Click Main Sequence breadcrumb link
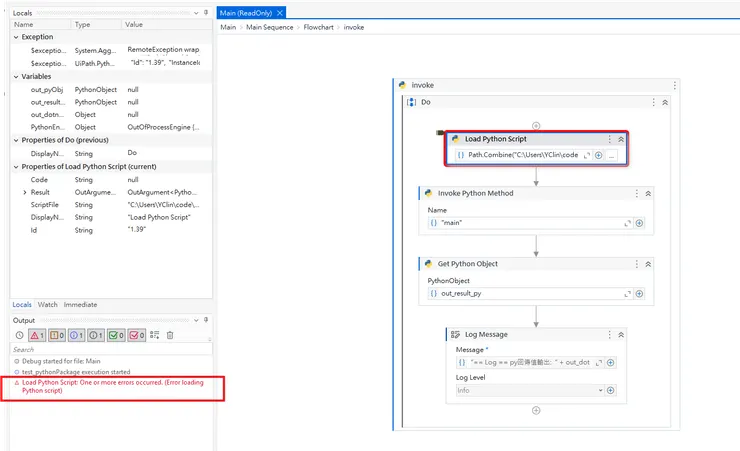The image size is (740, 451). click(x=269, y=27)
